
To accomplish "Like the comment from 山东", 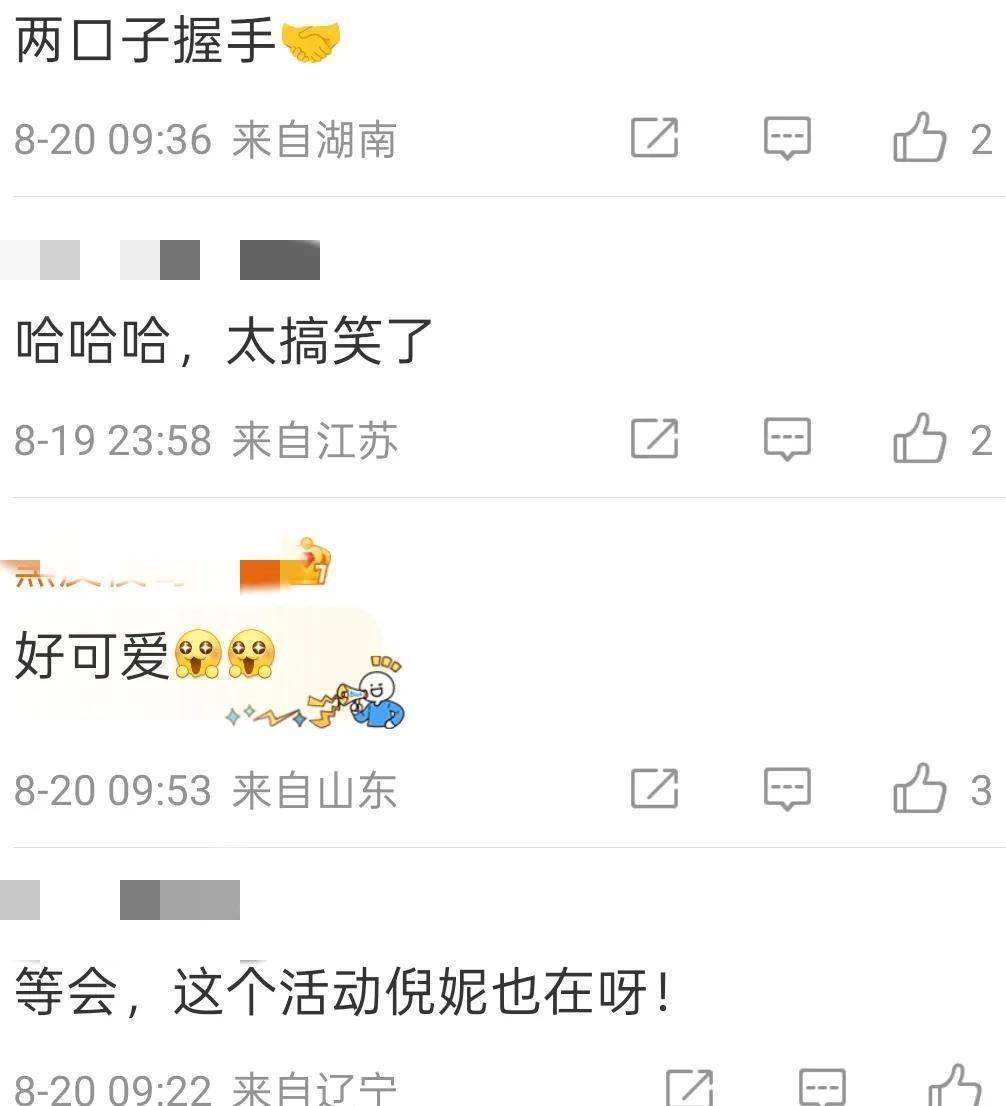I will [x=920, y=788].
